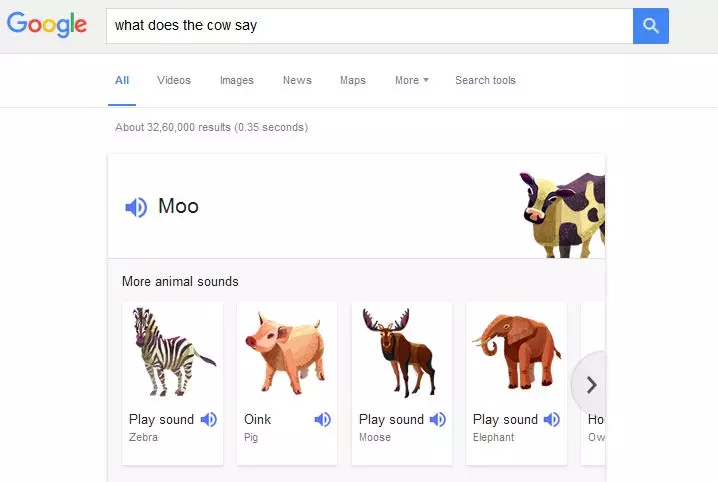
Task: Show next animal sounds with arrow
Action: [591, 384]
